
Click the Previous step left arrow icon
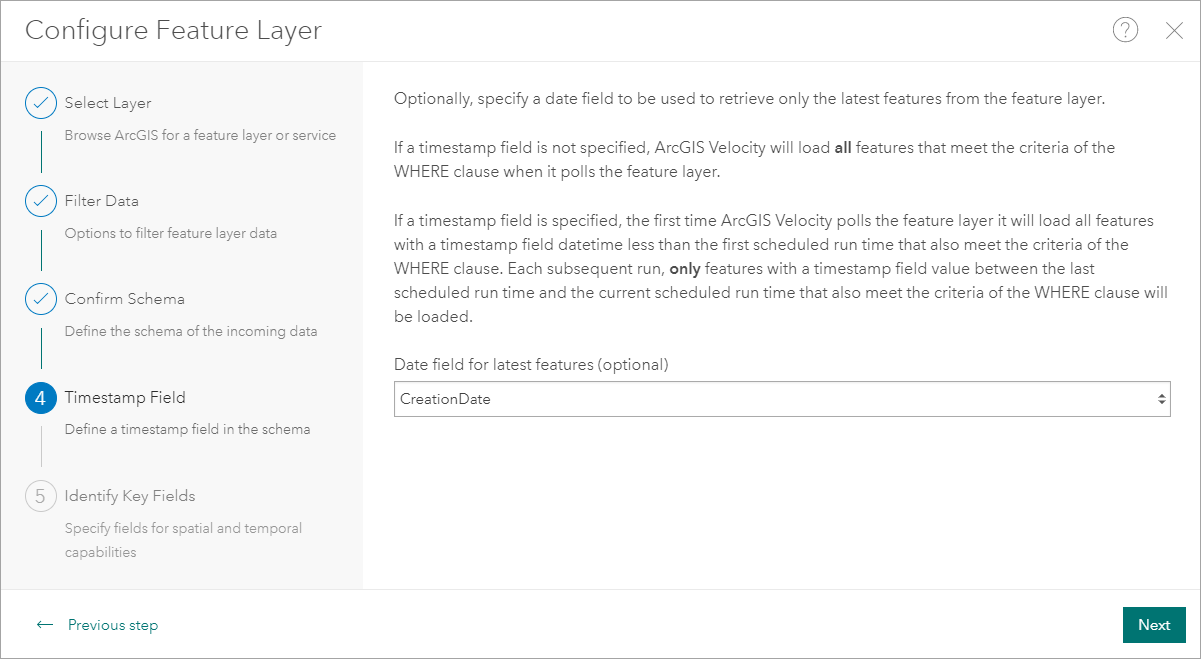(44, 625)
